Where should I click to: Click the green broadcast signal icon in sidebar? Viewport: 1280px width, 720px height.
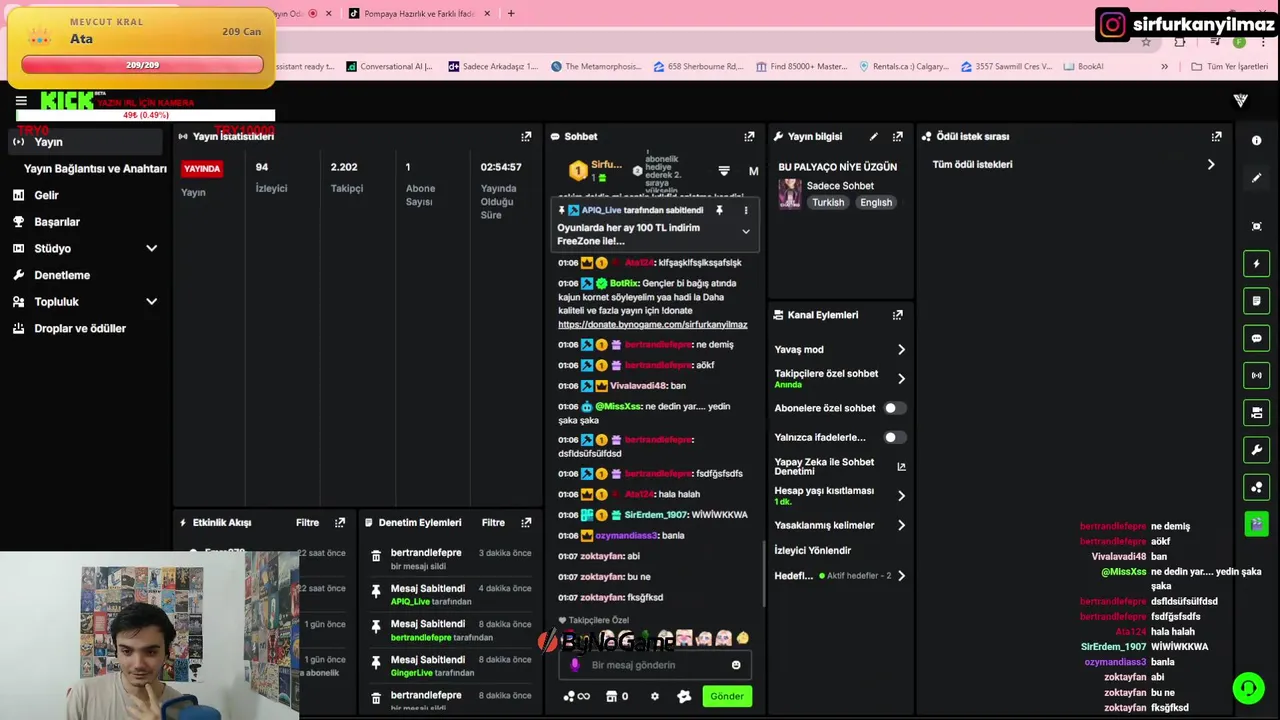(1257, 375)
